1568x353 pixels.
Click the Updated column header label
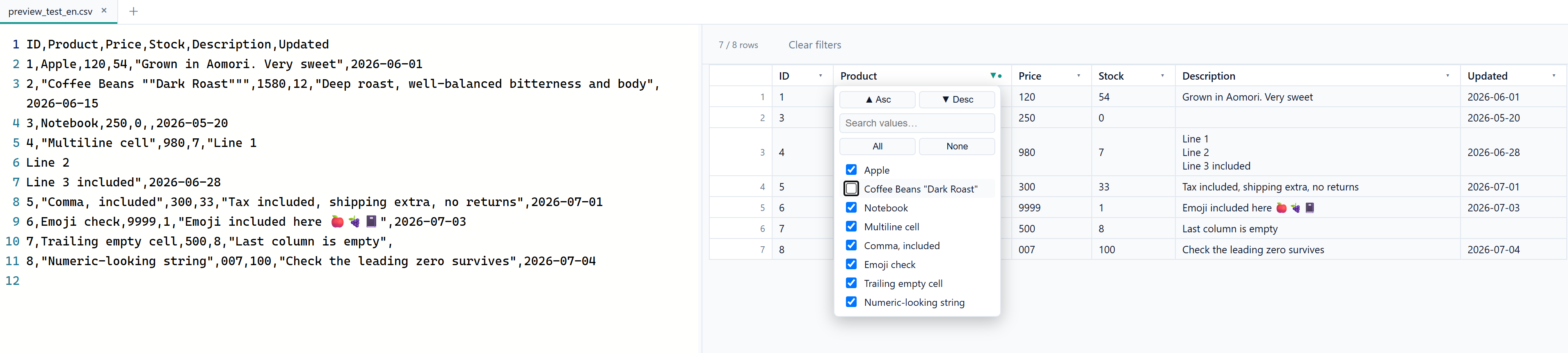pyautogui.click(x=1487, y=76)
